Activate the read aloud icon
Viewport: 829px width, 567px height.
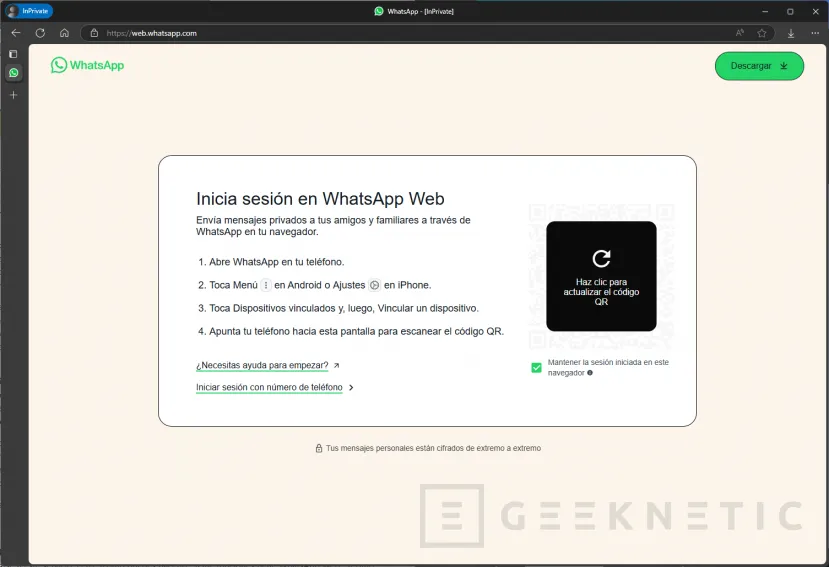740,33
